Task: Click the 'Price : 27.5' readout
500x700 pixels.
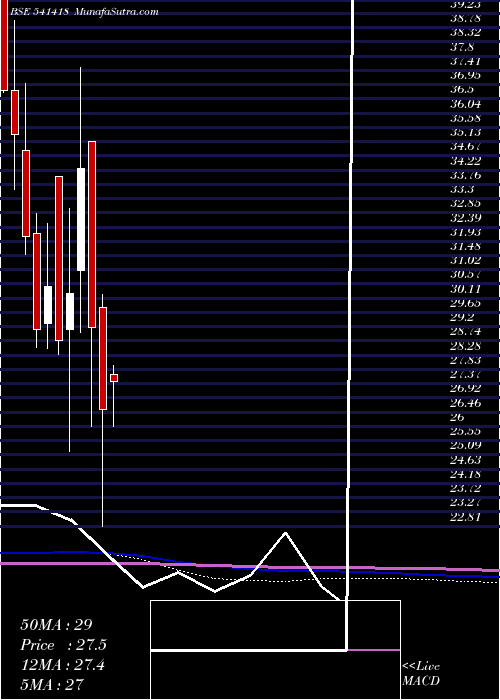Action: coord(64,645)
